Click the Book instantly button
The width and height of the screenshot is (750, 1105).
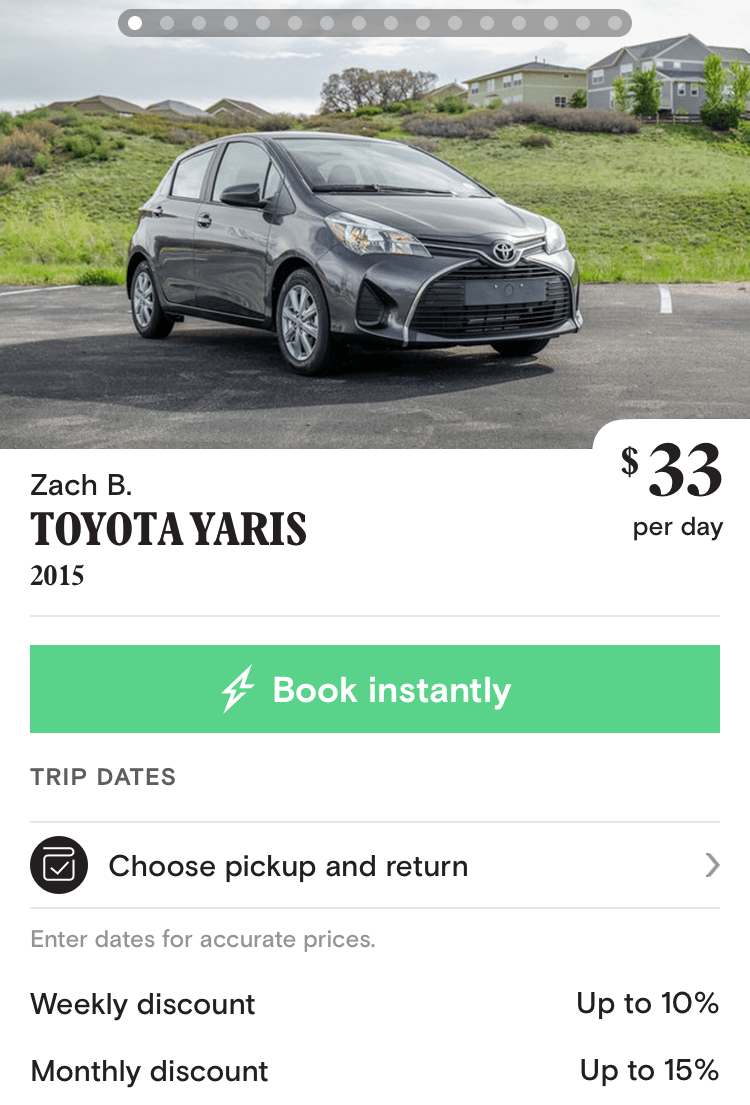[x=375, y=689]
